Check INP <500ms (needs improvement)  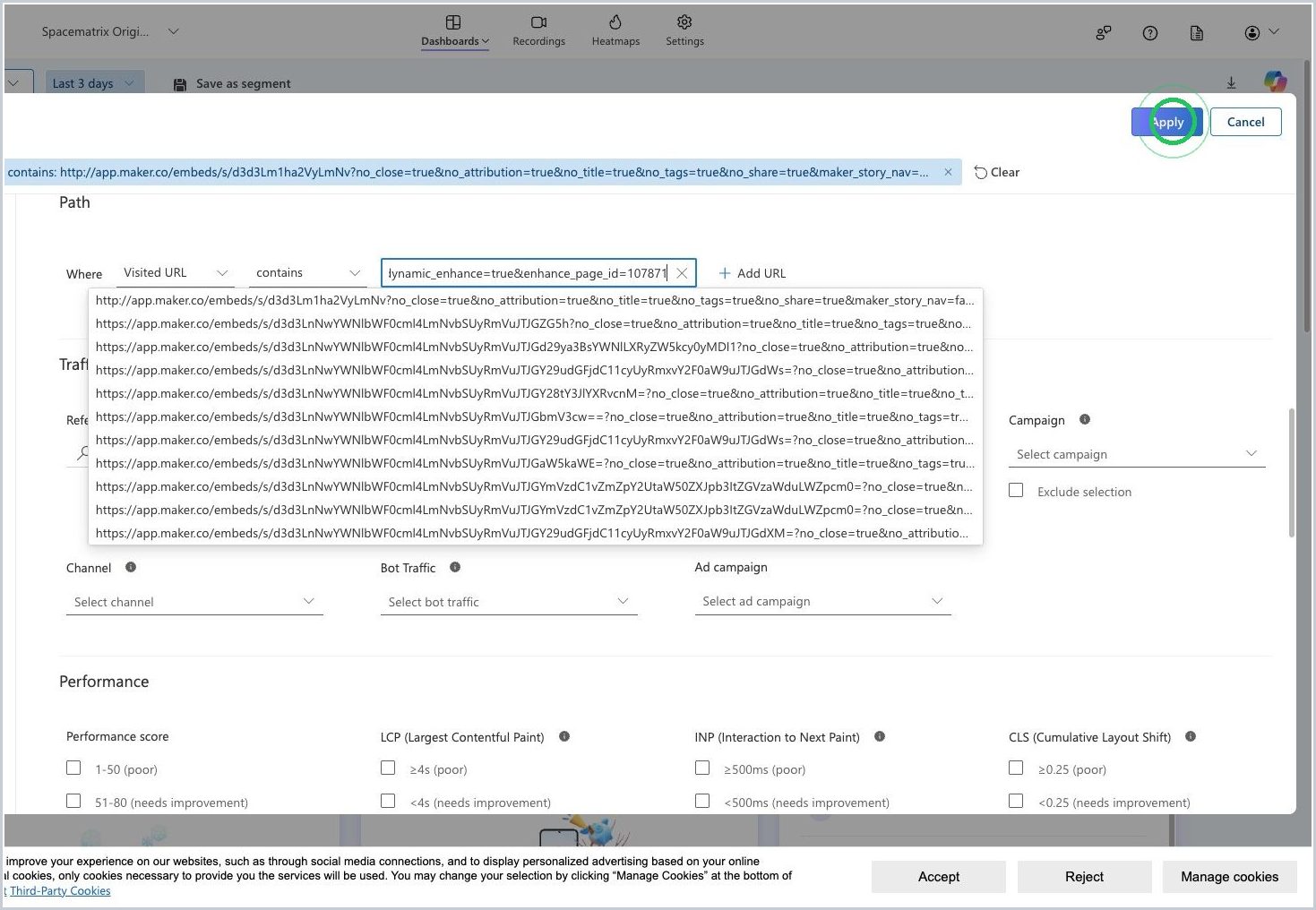pos(702,801)
